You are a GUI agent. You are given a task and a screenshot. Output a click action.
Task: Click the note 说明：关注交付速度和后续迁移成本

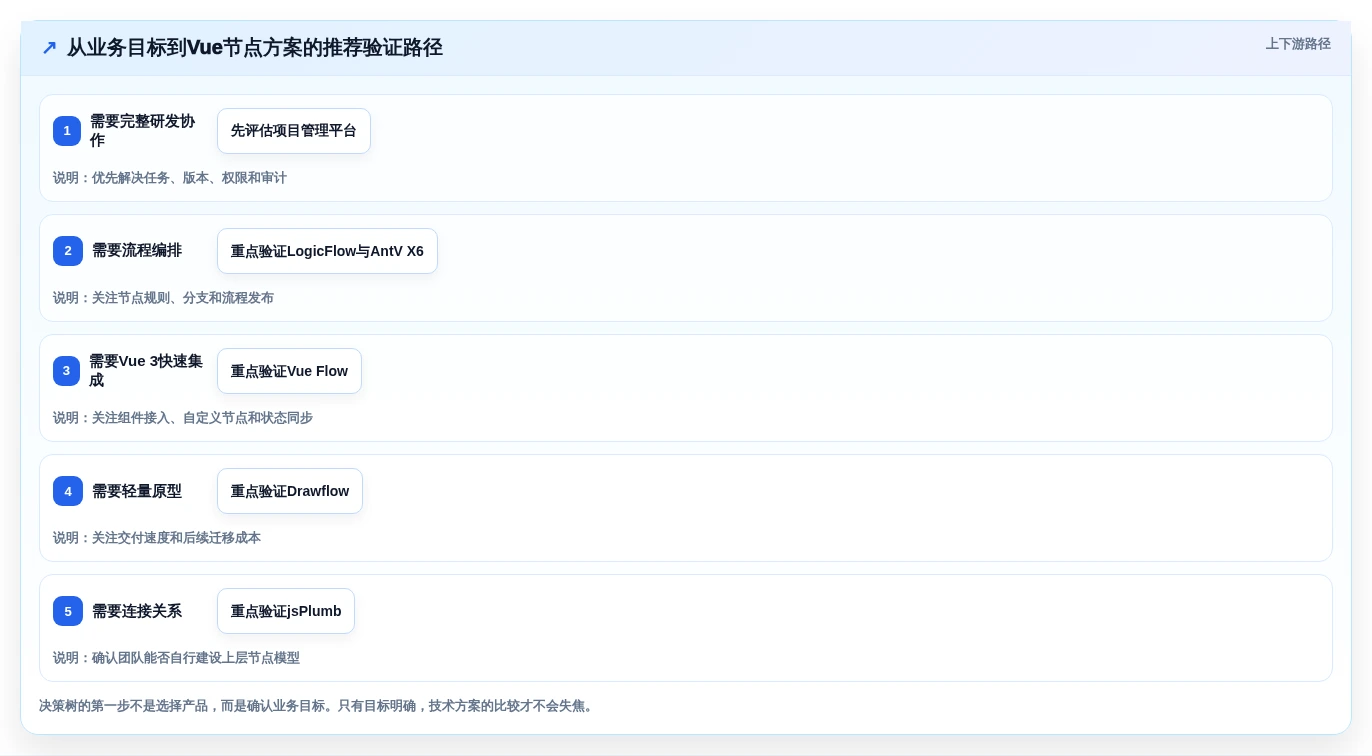[157, 538]
